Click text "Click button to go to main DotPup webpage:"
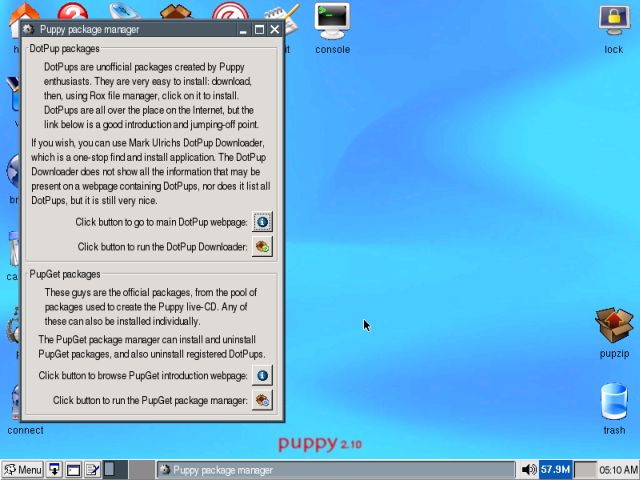This screenshot has width=640, height=480. pyautogui.click(x=161, y=222)
